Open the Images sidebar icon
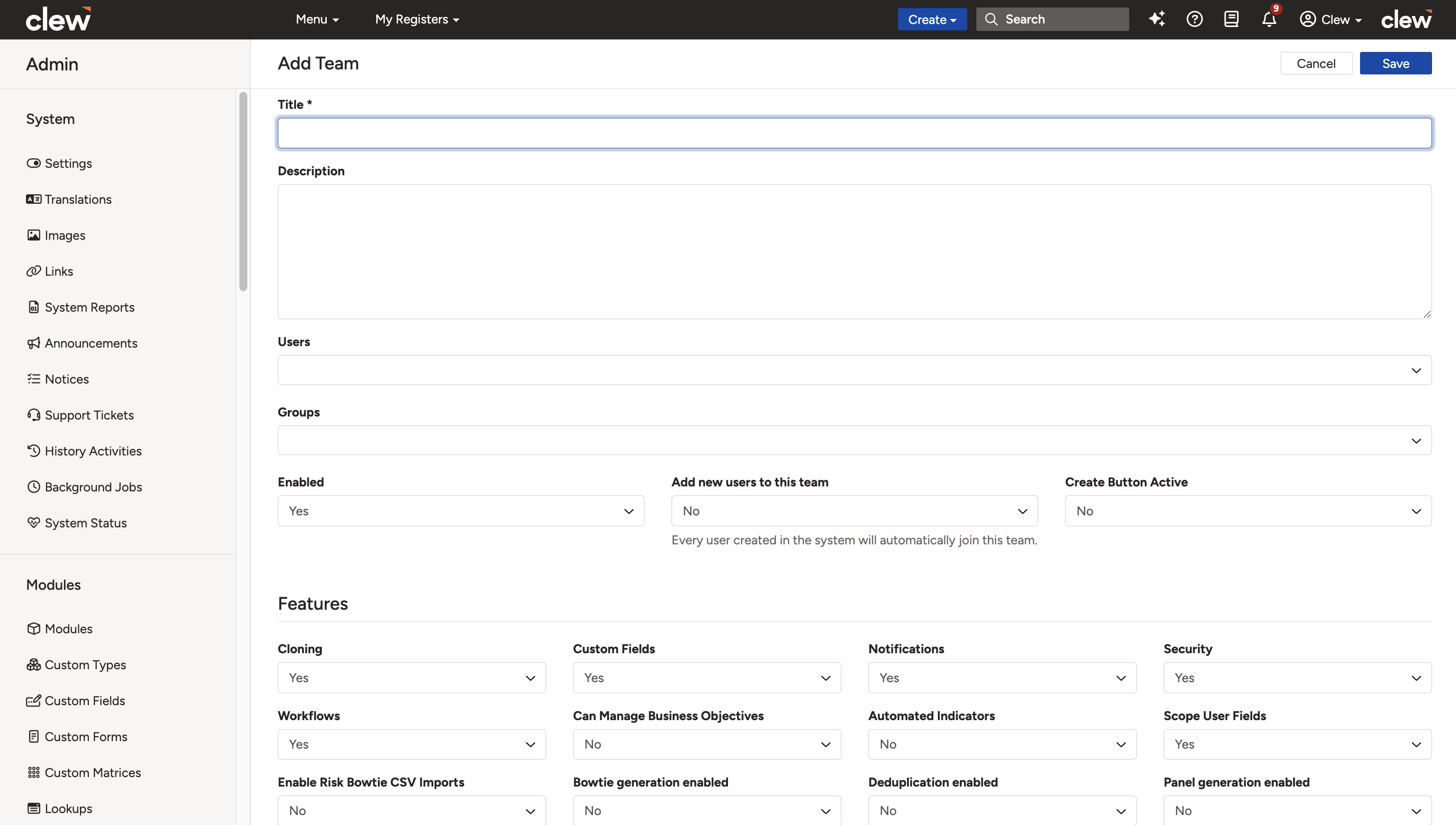Viewport: 1456px width, 825px height. (33, 235)
